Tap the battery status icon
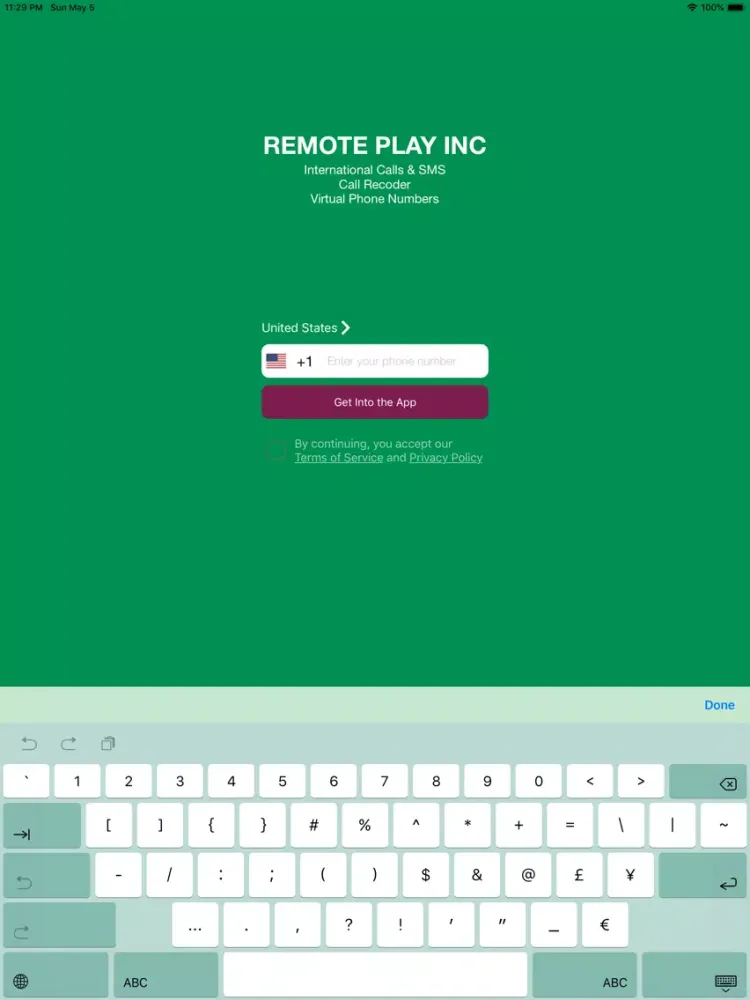 tap(735, 8)
